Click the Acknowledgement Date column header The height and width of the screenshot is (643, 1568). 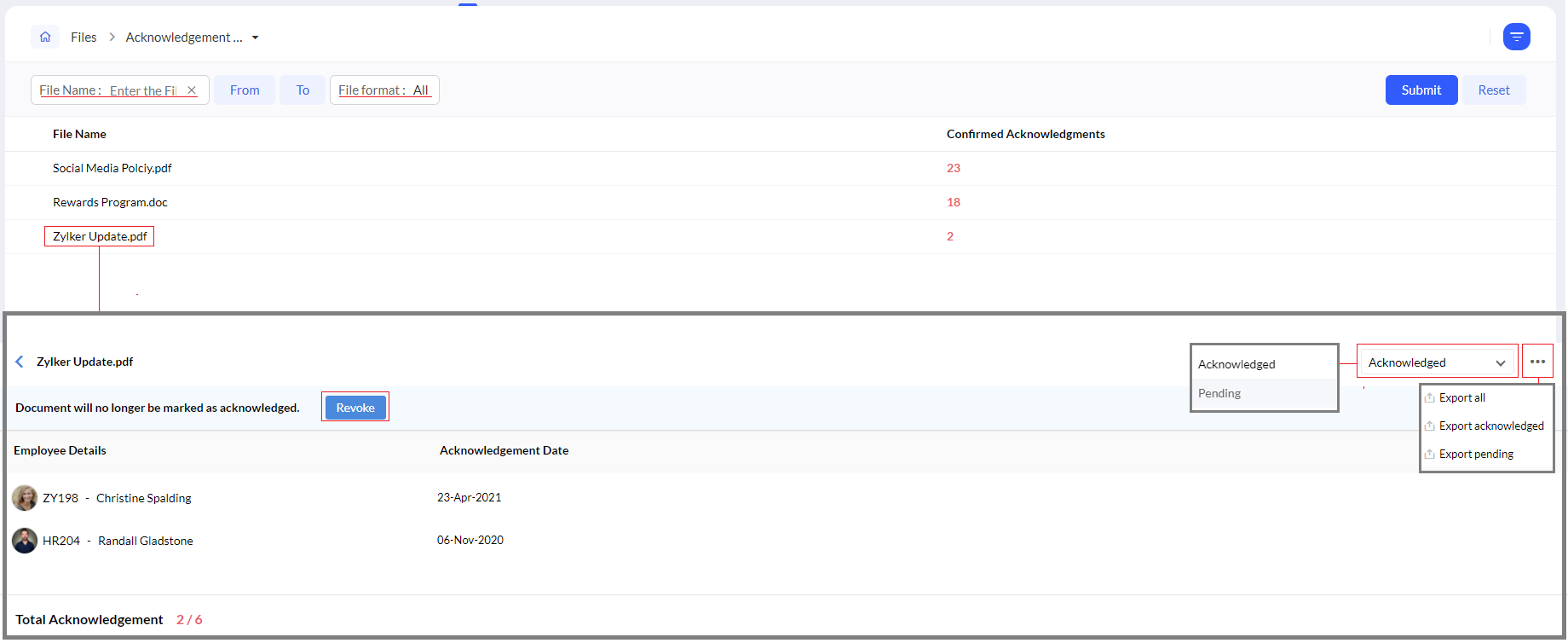pyautogui.click(x=504, y=450)
